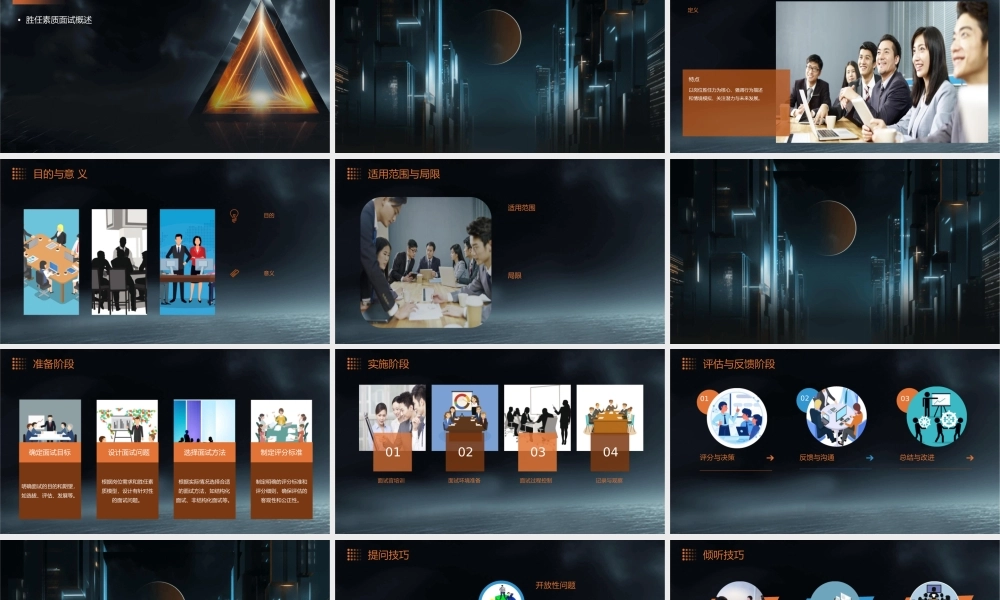
Task: Click the 选择面试方法 card heading
Action: [x=205, y=452]
